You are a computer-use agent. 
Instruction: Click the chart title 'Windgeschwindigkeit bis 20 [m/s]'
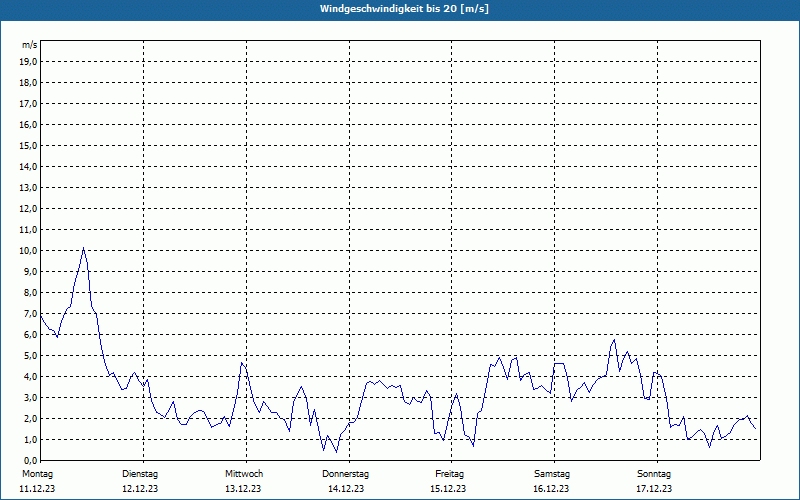tap(404, 9)
